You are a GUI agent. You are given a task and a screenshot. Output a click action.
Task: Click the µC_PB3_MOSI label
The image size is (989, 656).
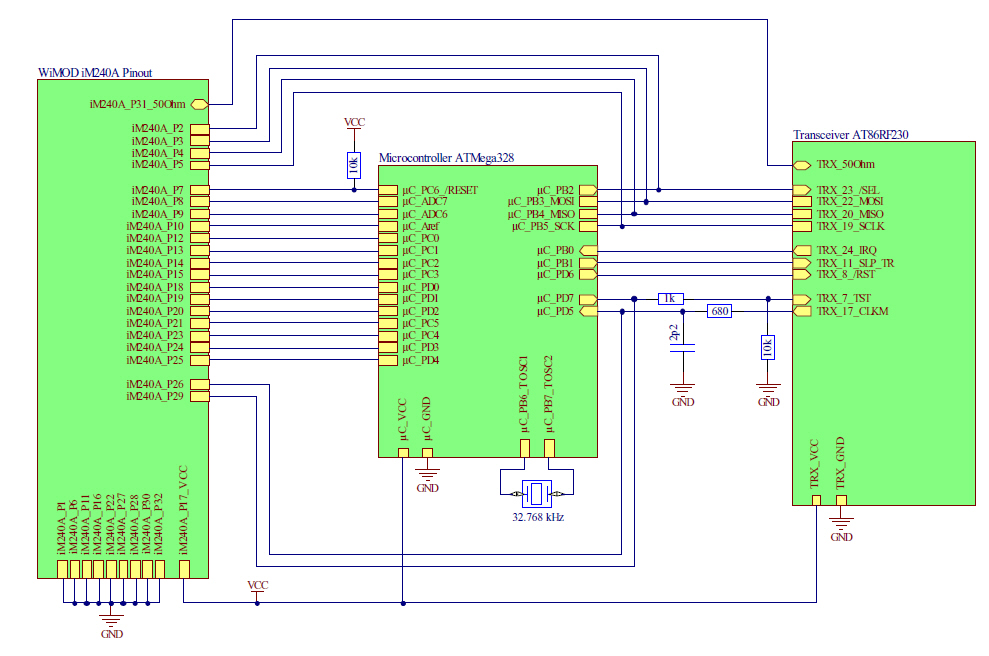point(541,202)
